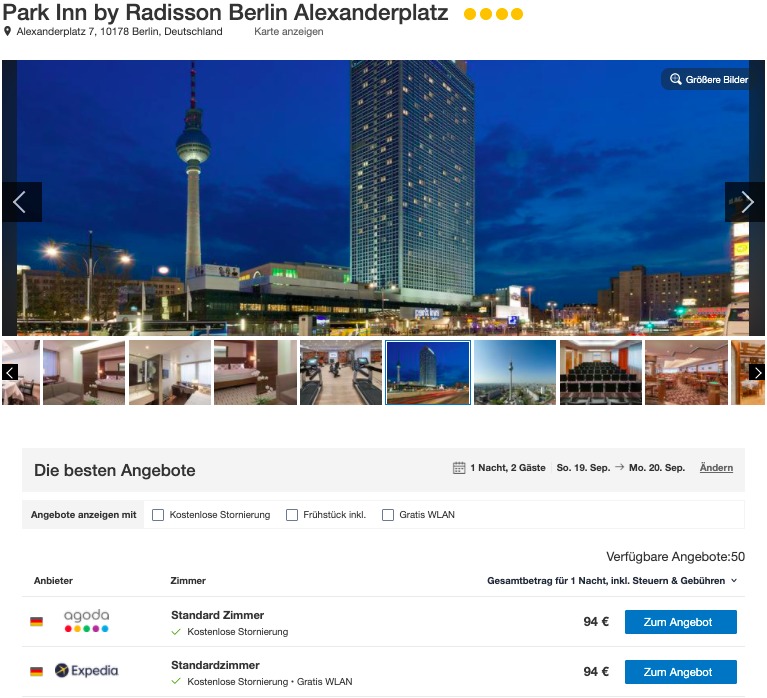The image size is (767, 698).
Task: Click the Expedia provider logo
Action: pos(87,671)
